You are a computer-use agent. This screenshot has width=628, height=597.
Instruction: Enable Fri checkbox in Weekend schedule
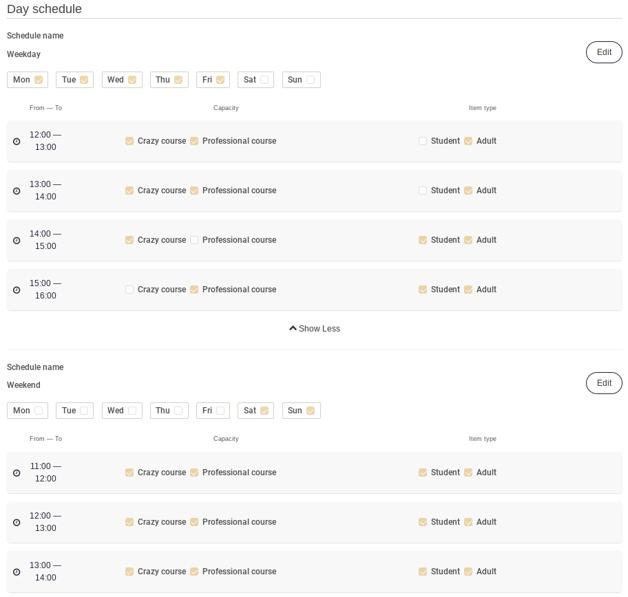tap(220, 411)
